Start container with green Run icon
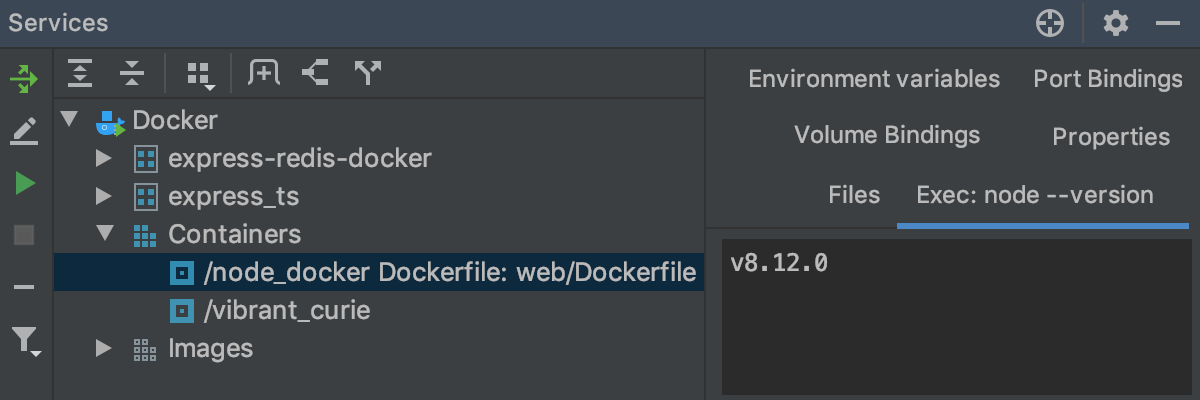Viewport: 1200px width, 400px height. coord(24,183)
